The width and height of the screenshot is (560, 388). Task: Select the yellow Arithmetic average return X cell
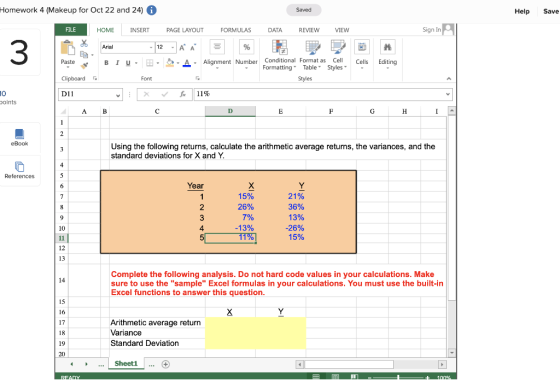coord(230,323)
